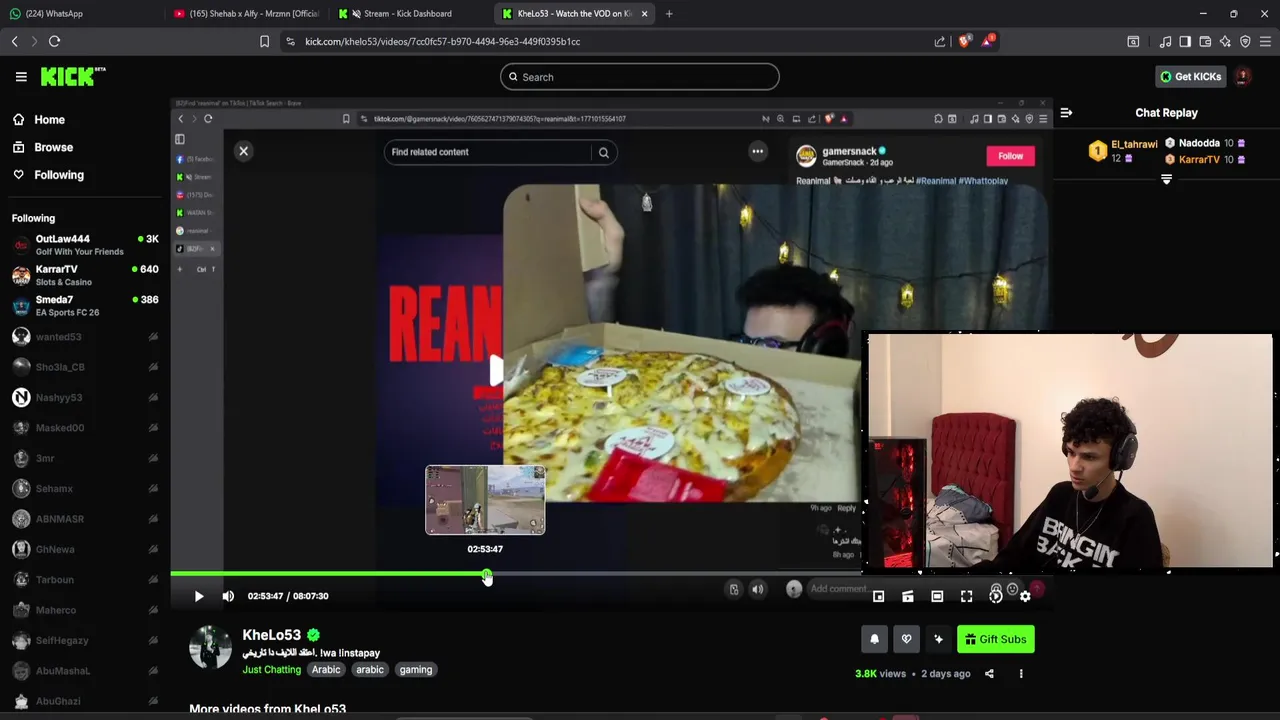Image resolution: width=1280 pixels, height=720 pixels.
Task: Toggle theater mode in Kick player
Action: point(937,596)
